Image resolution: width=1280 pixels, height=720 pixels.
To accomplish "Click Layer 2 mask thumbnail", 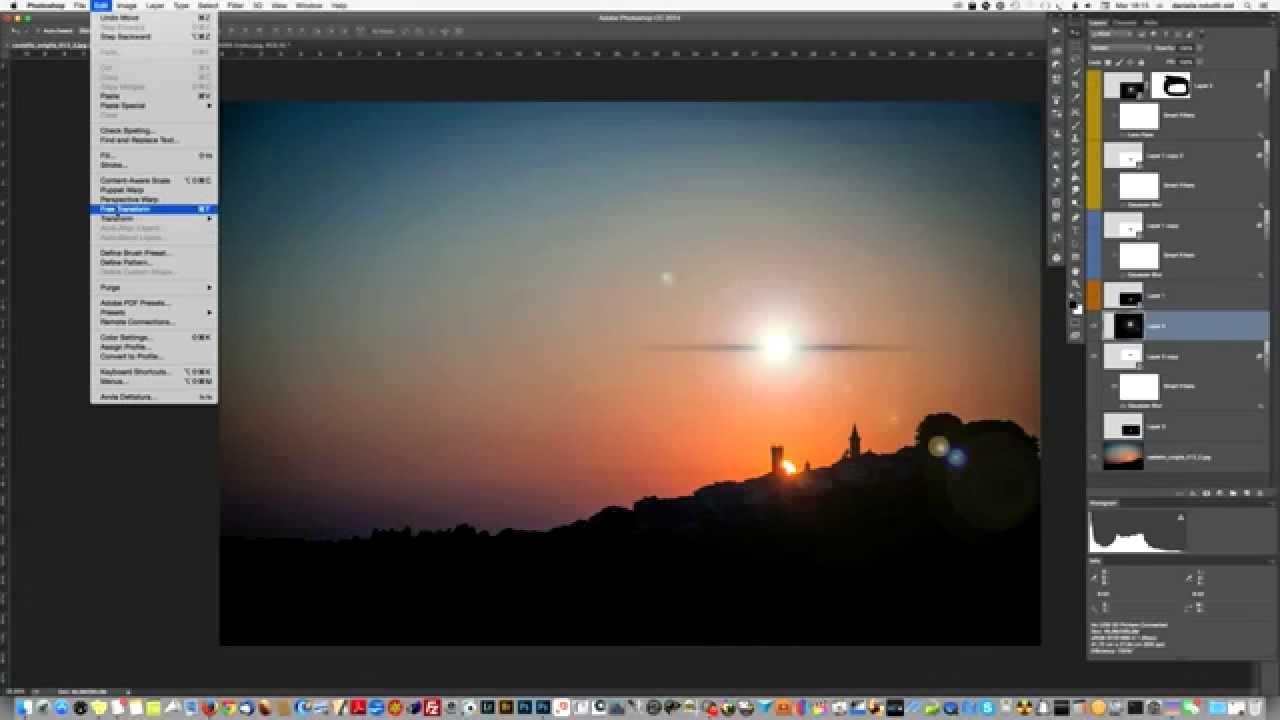I will [x=1171, y=85].
